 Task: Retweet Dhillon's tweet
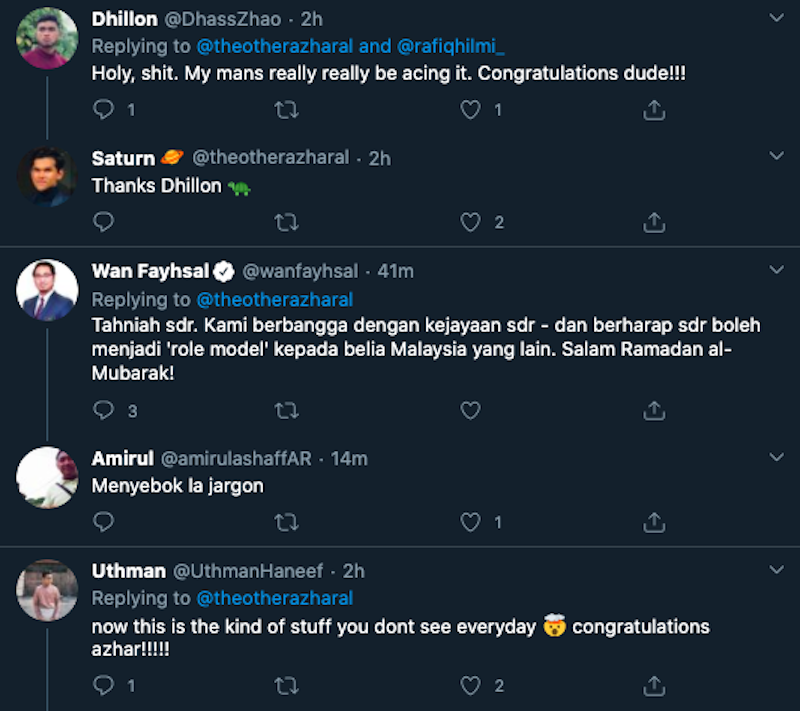(x=286, y=110)
